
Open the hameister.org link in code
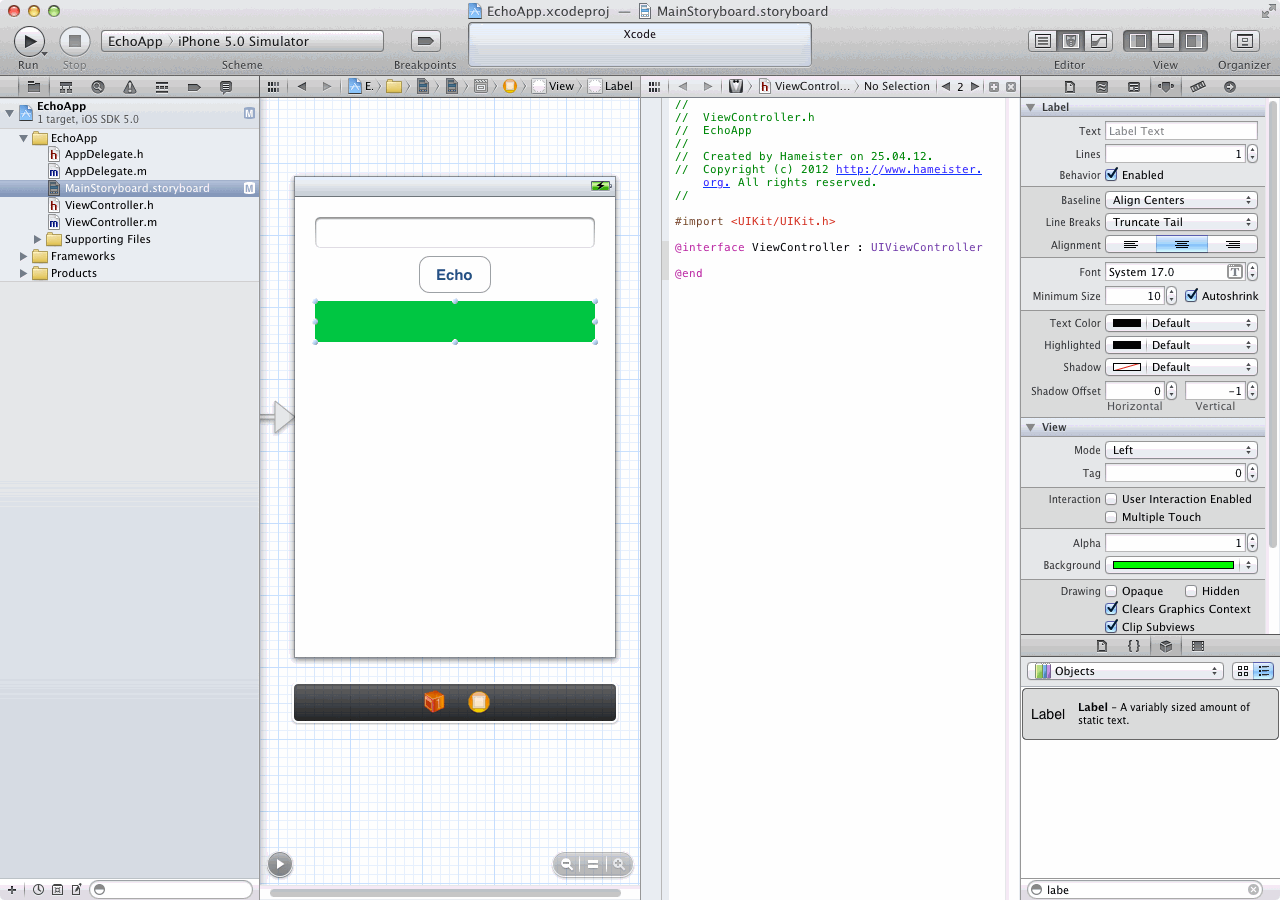point(907,169)
